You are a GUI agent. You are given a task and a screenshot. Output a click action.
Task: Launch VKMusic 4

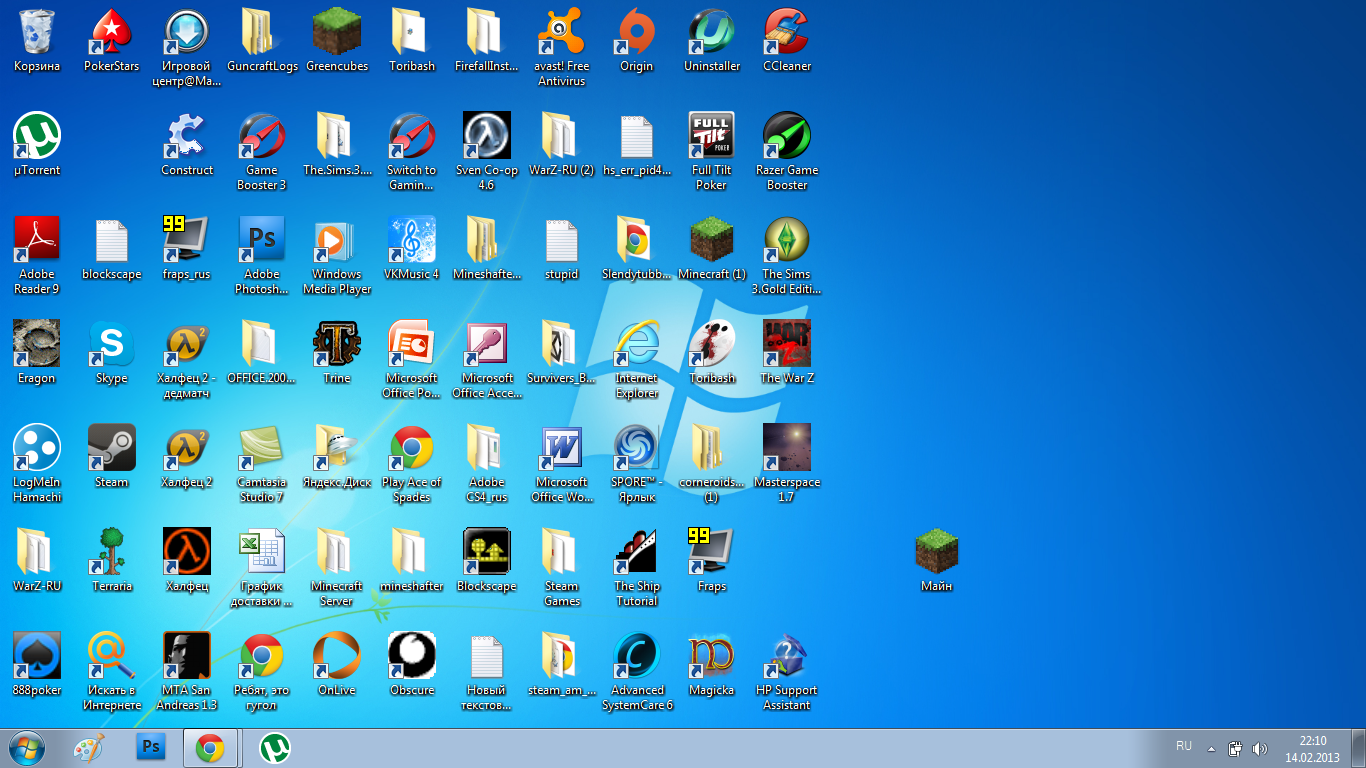[412, 240]
